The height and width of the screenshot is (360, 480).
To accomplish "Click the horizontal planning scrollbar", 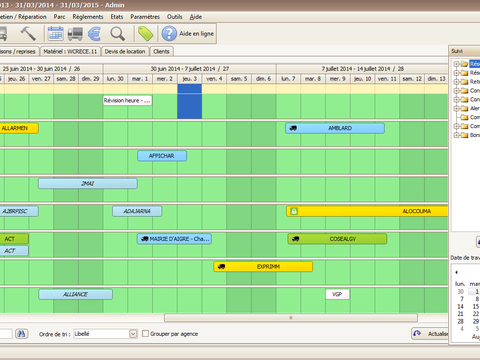I will 291,318.
